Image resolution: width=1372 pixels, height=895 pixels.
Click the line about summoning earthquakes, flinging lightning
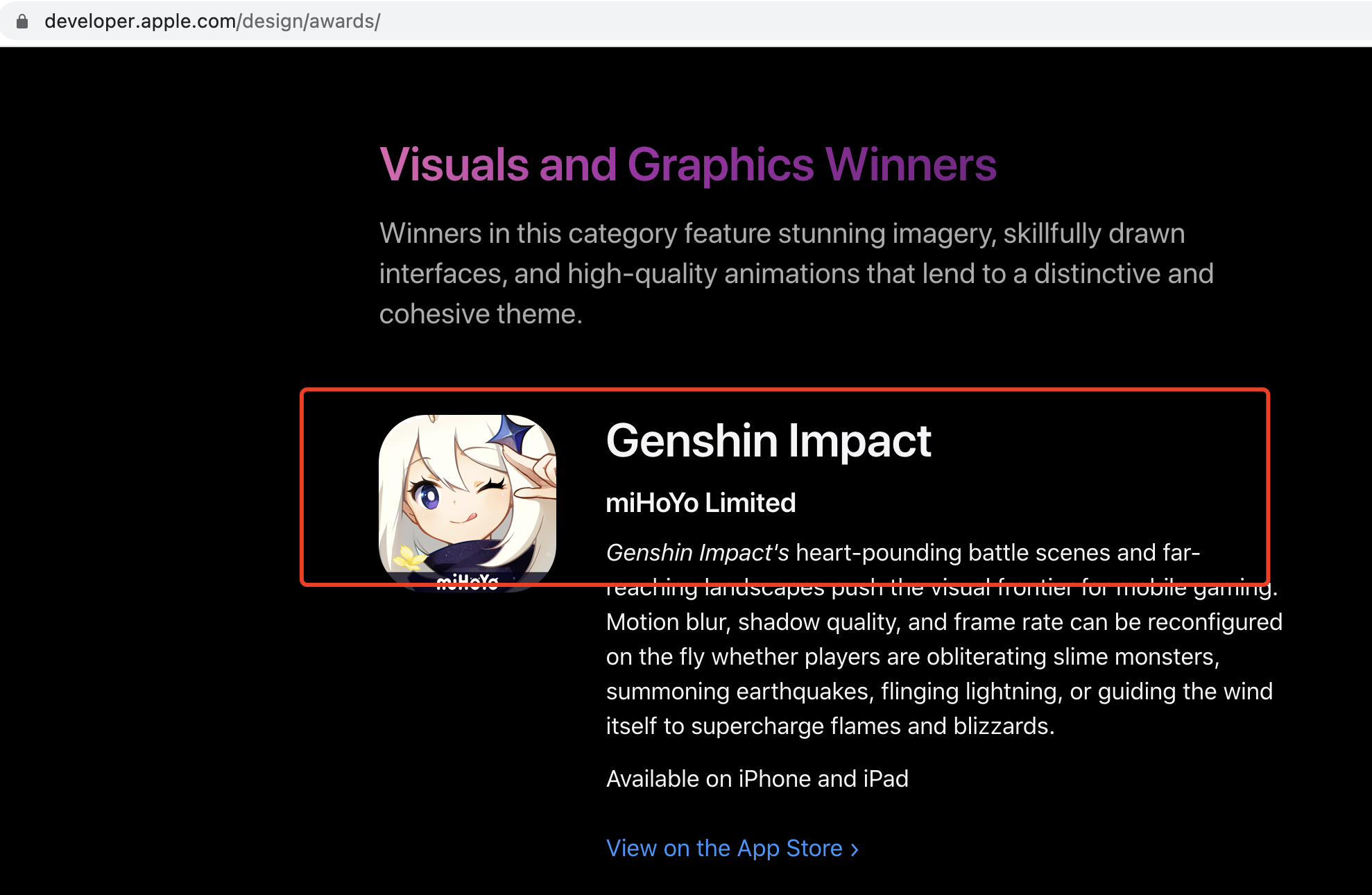[939, 692]
